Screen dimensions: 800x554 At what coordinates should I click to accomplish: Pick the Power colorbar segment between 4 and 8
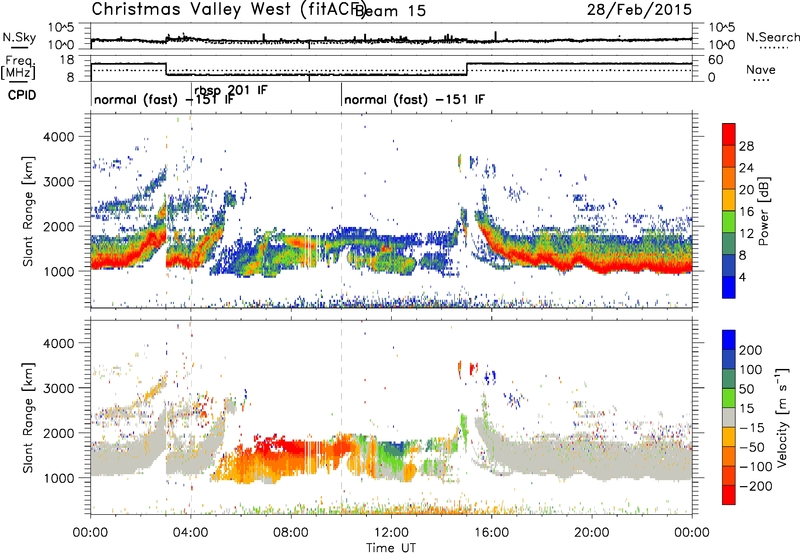pyautogui.click(x=729, y=265)
